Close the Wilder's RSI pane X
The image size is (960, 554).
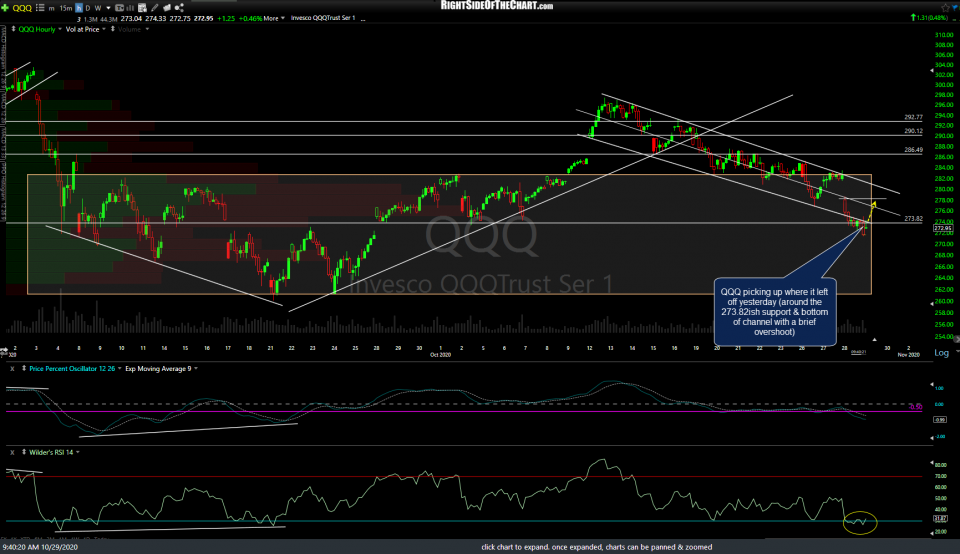[12, 452]
